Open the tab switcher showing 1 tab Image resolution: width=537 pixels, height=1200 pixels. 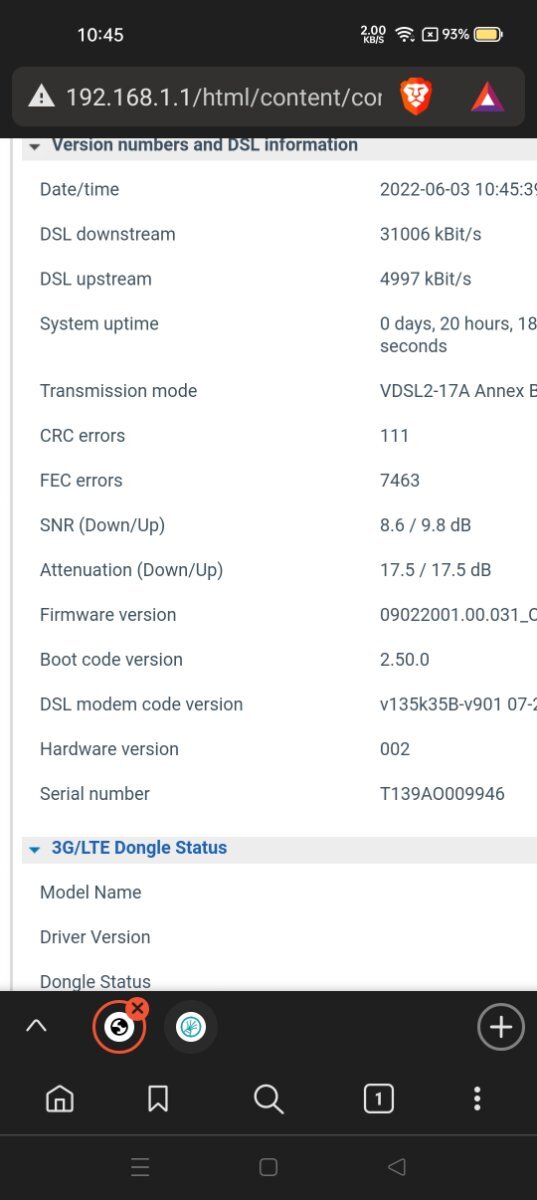pyautogui.click(x=378, y=1099)
